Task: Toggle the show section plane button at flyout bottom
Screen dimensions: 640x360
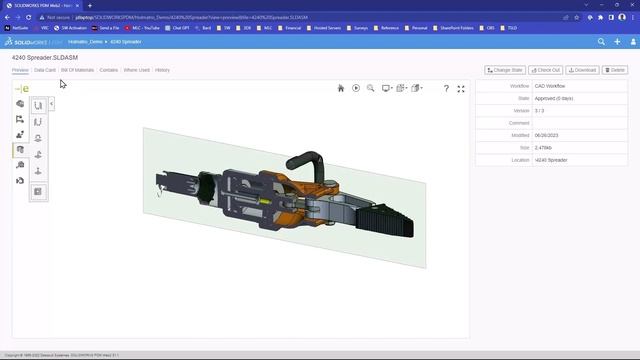Action: point(38,191)
